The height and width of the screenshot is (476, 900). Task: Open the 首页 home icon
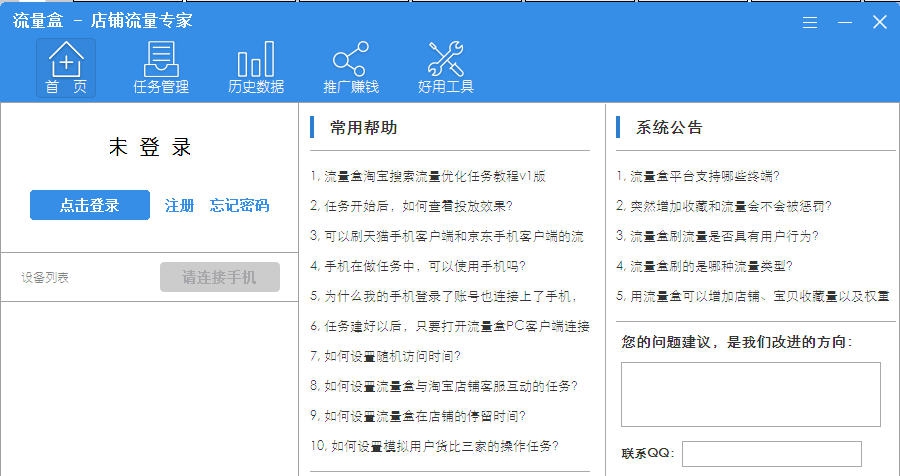coord(66,68)
